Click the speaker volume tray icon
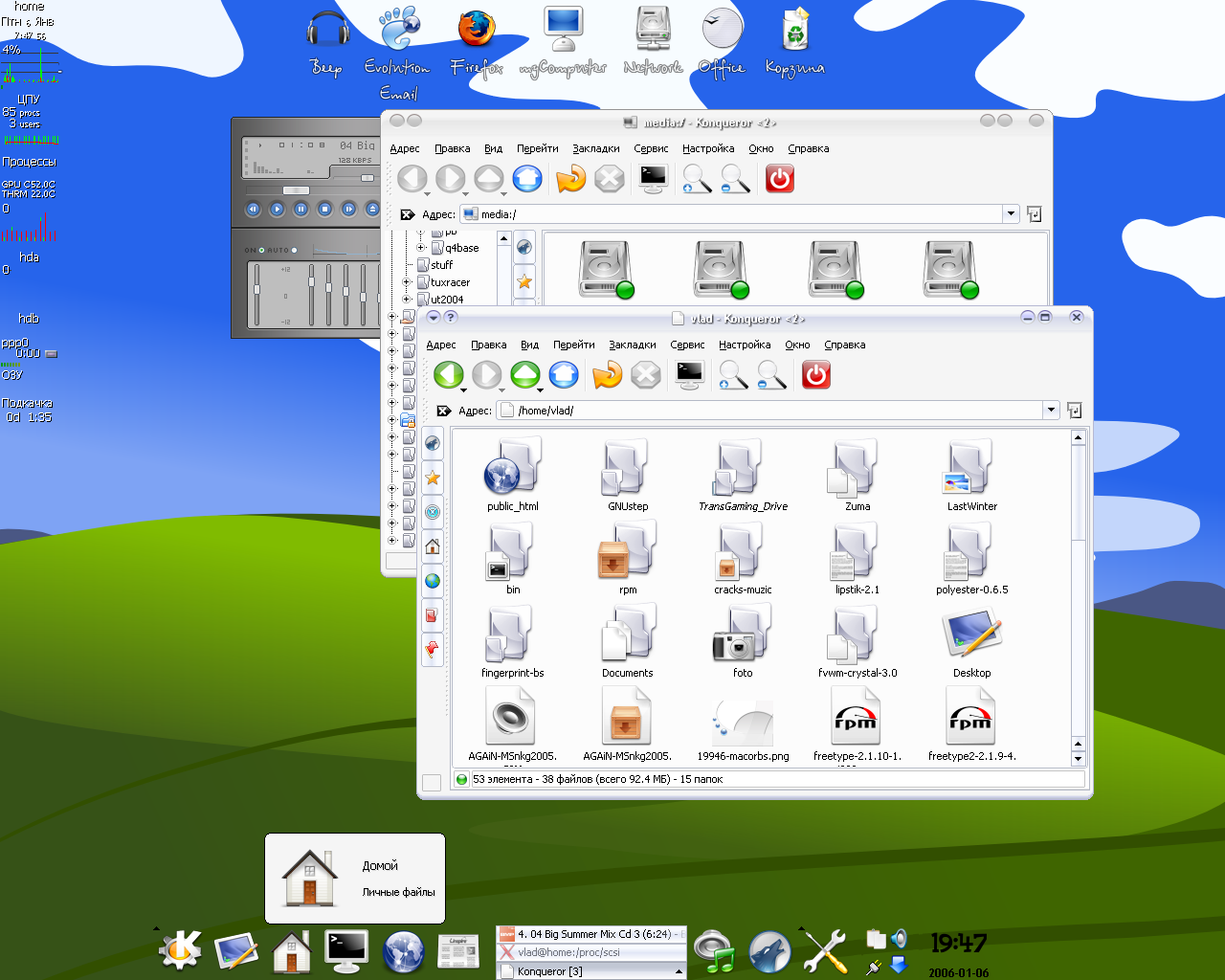 (x=899, y=938)
